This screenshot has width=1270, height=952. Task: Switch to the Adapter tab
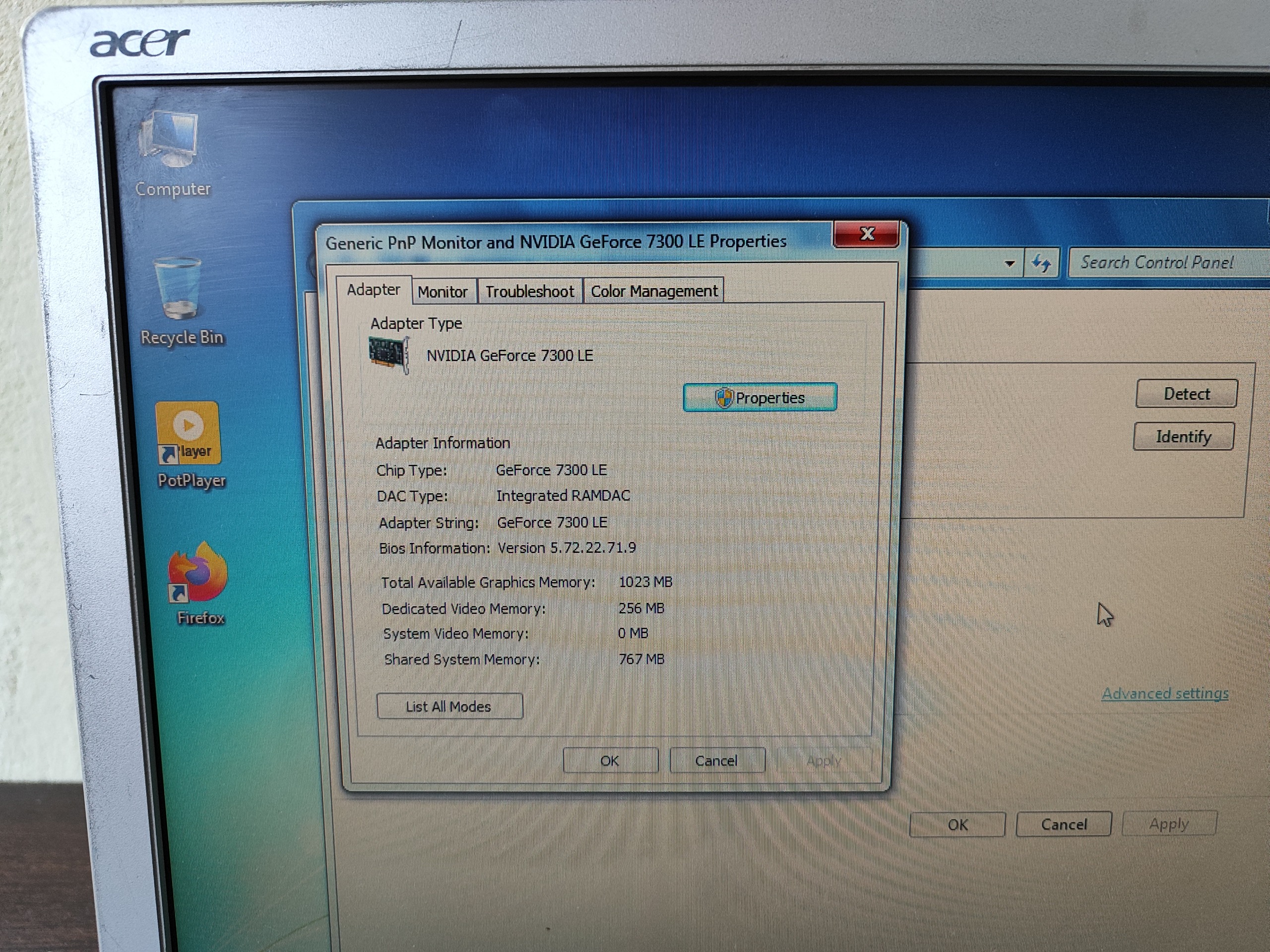[x=373, y=290]
